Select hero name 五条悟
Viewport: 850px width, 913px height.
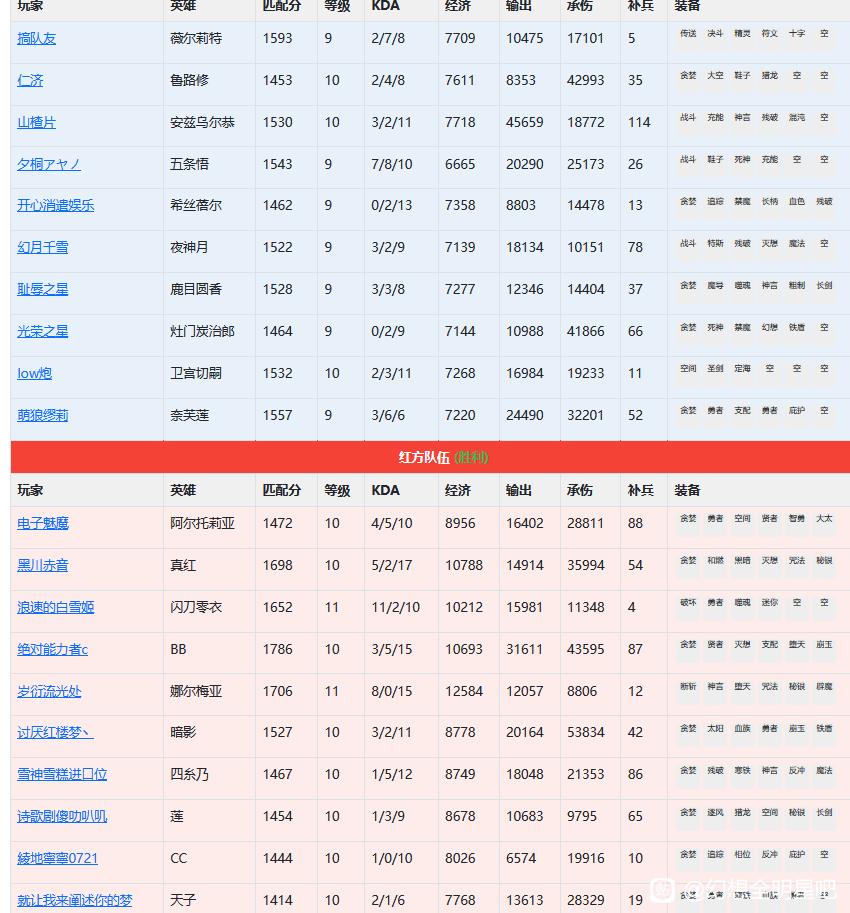pos(190,164)
